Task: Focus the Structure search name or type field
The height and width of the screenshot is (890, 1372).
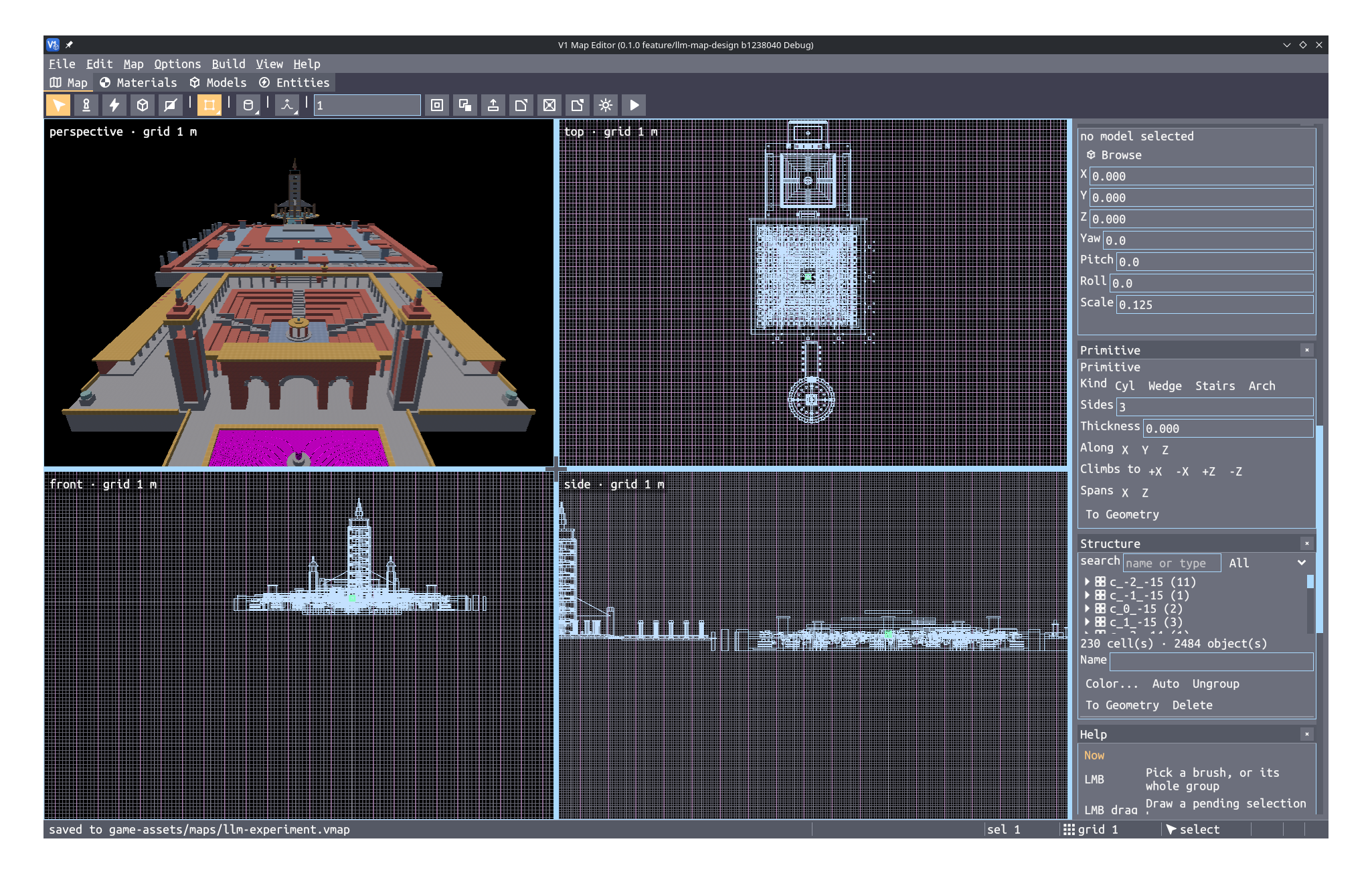Action: [1172, 563]
